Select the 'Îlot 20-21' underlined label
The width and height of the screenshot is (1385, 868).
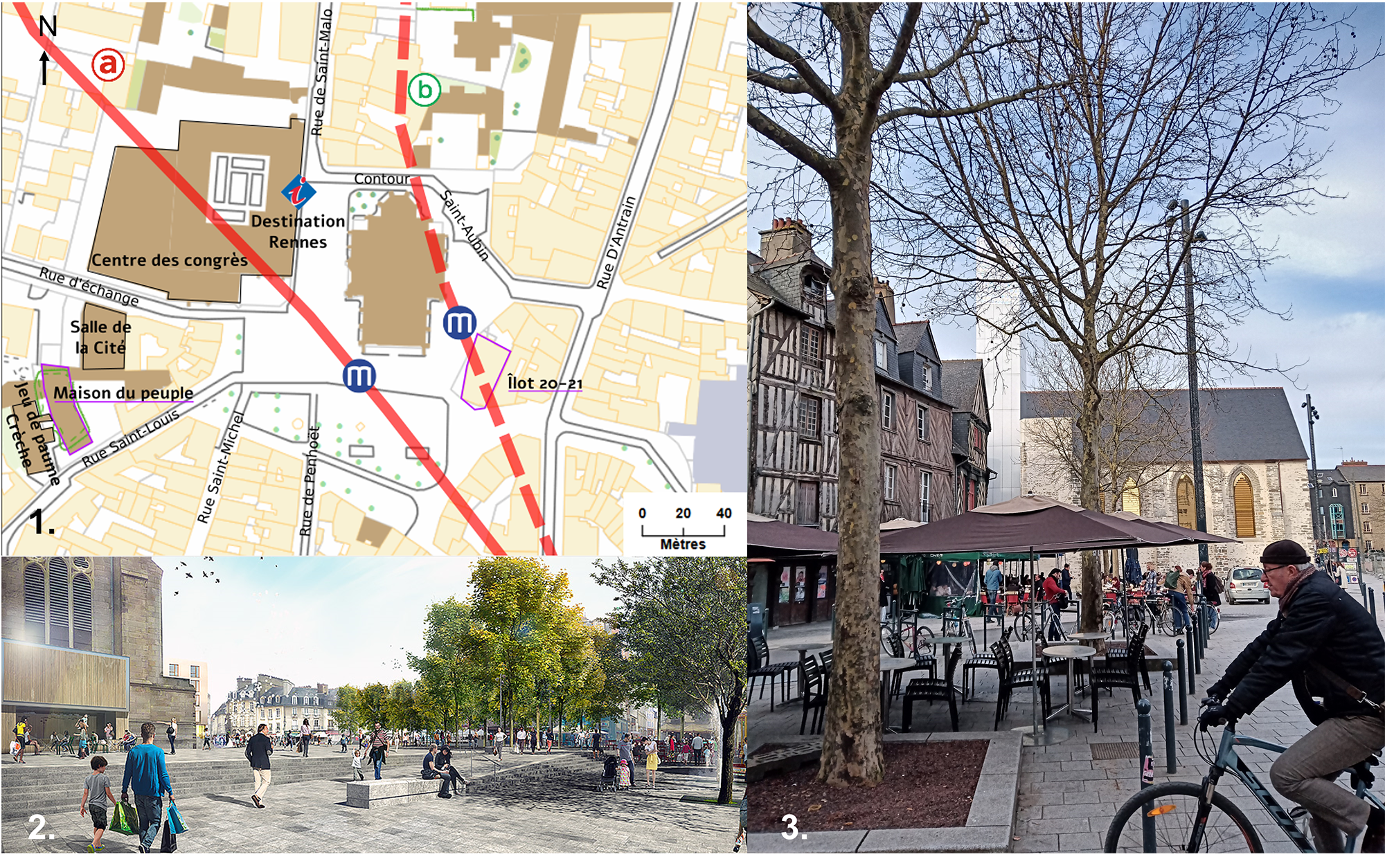544,383
